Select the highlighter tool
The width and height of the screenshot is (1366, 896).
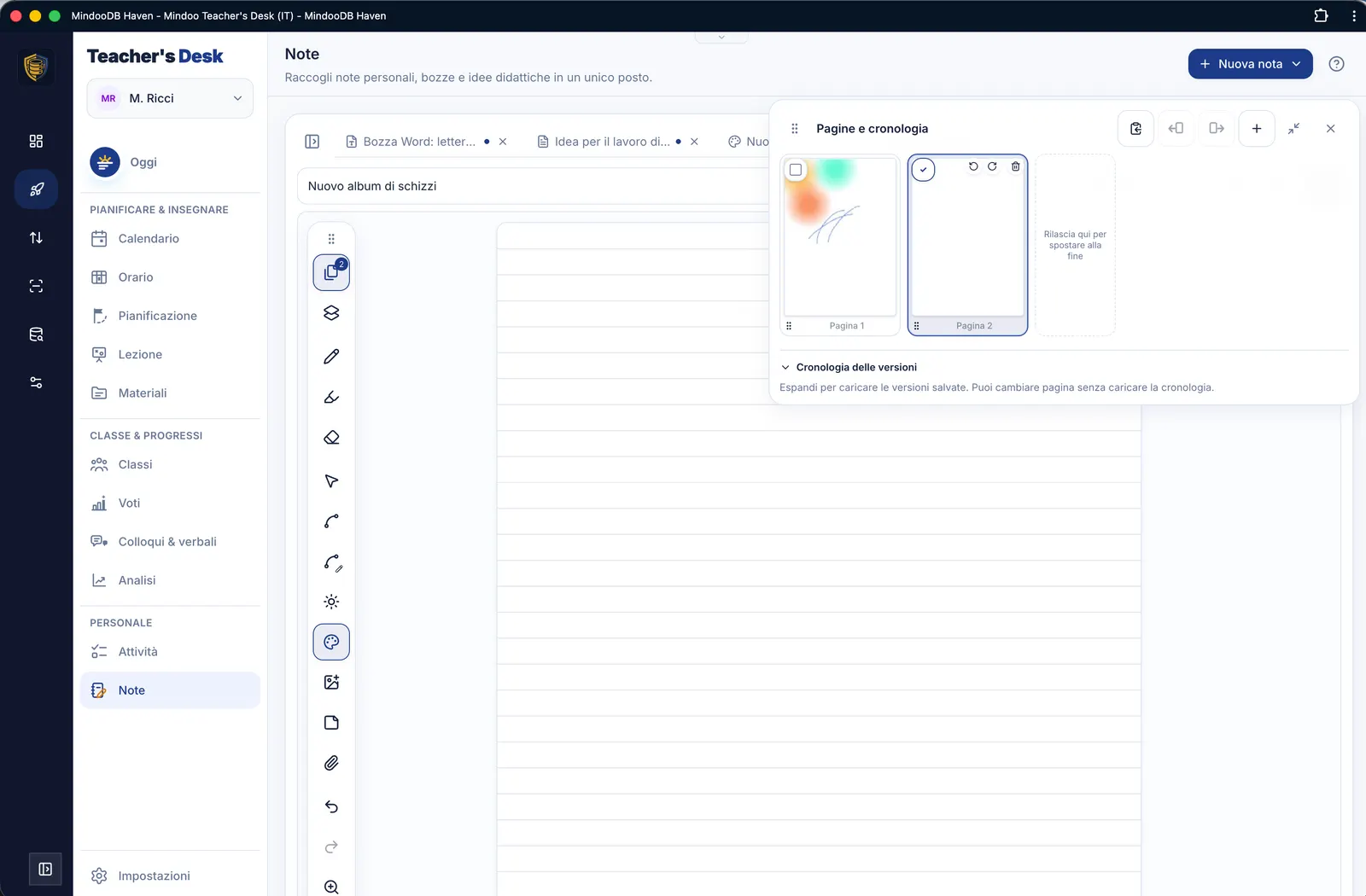331,397
